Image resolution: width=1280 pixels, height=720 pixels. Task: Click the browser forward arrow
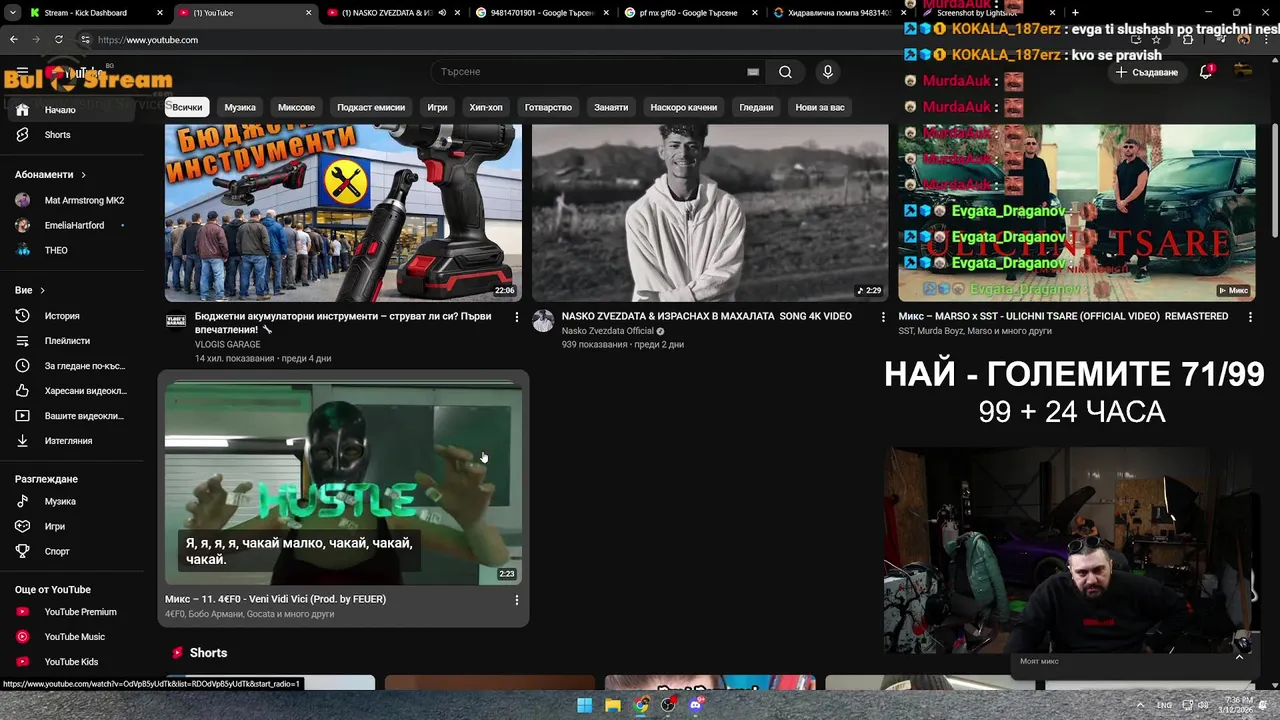tap(36, 40)
